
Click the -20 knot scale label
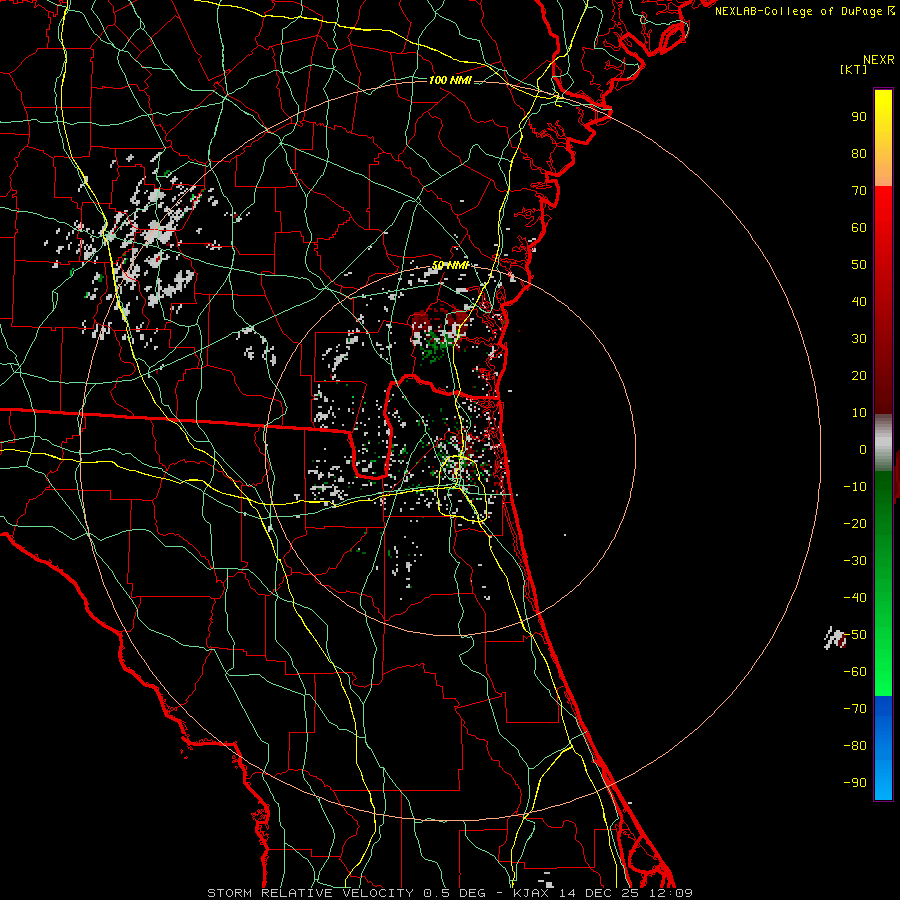coord(855,524)
